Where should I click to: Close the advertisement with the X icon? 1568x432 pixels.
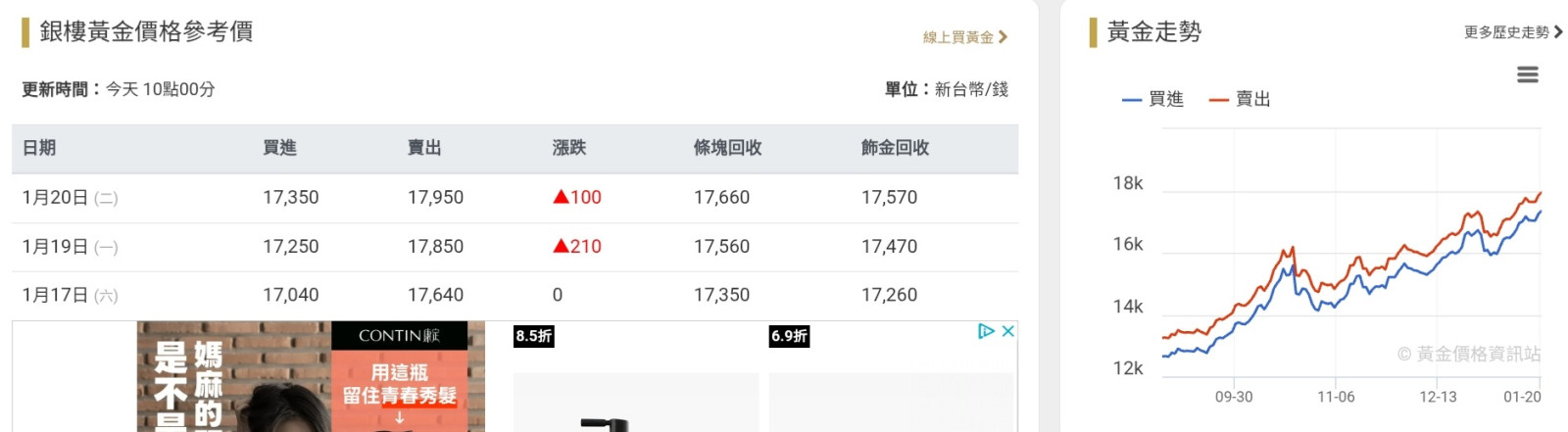1007,331
